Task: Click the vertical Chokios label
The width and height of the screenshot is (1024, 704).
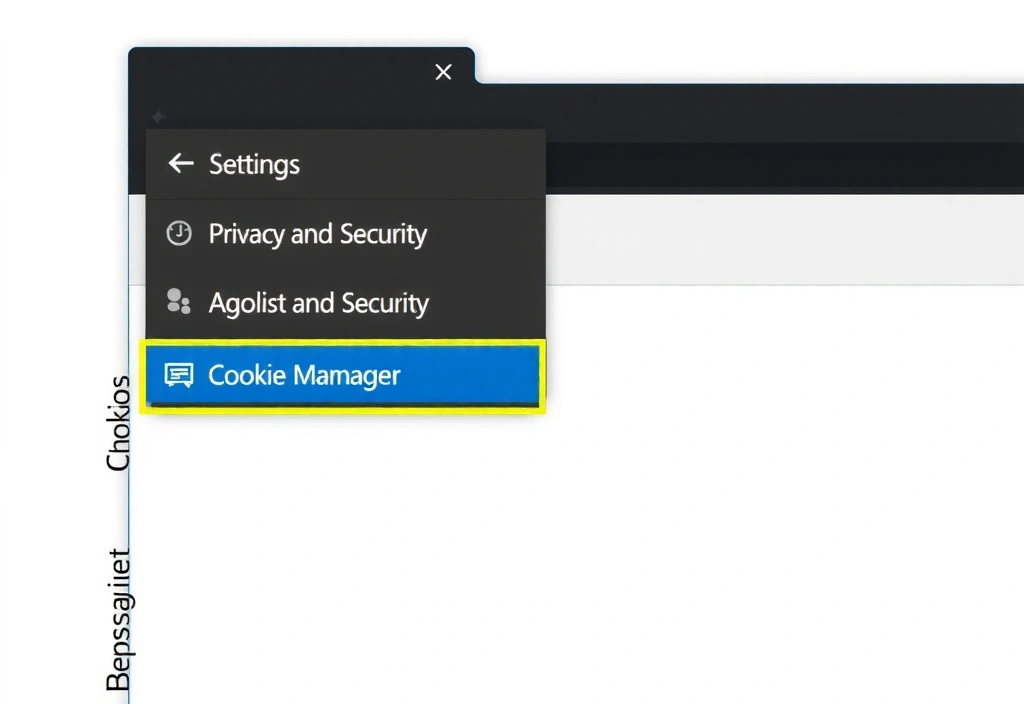Action: tap(118, 423)
